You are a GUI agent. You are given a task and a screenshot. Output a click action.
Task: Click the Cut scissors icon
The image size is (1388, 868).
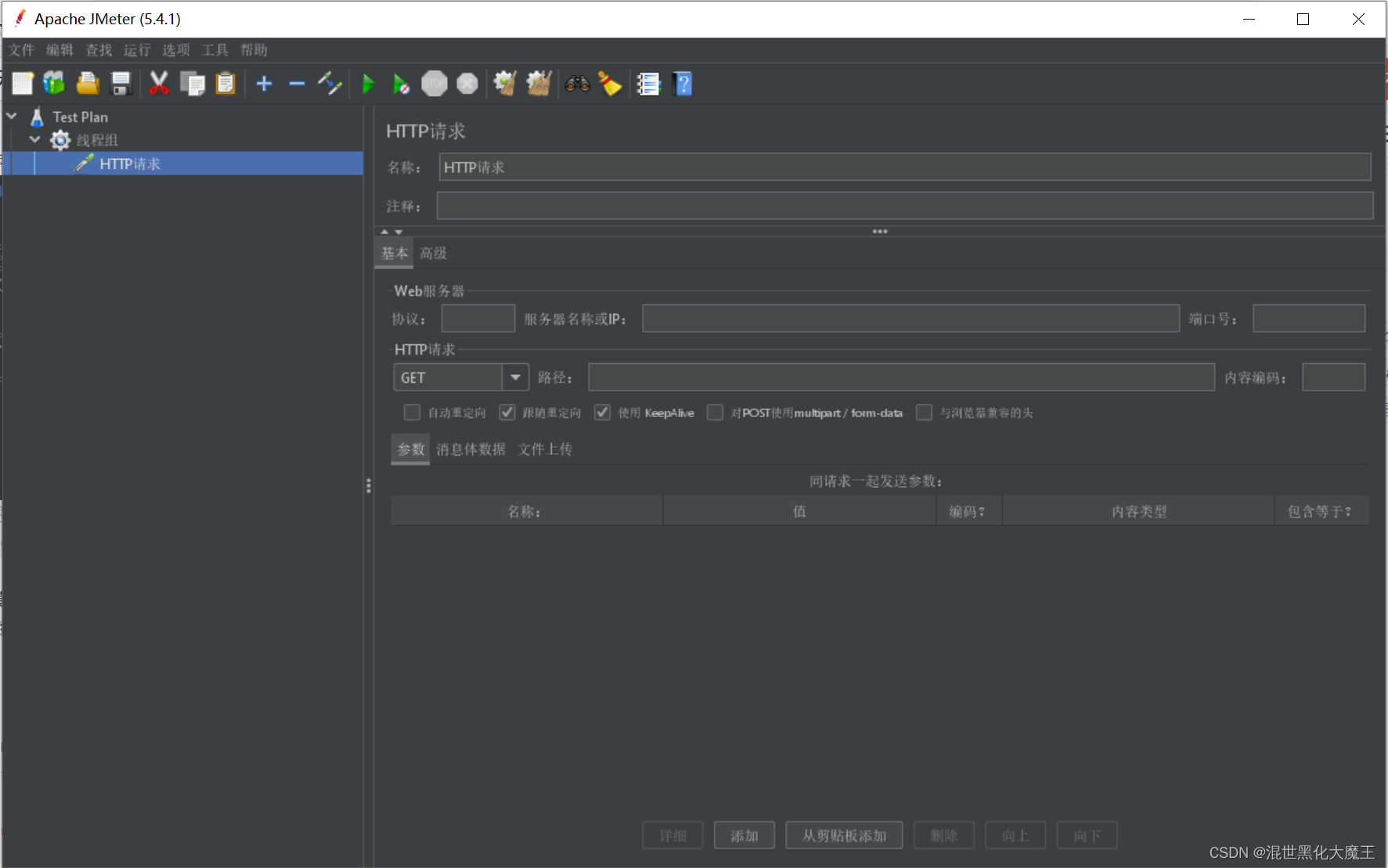point(159,83)
